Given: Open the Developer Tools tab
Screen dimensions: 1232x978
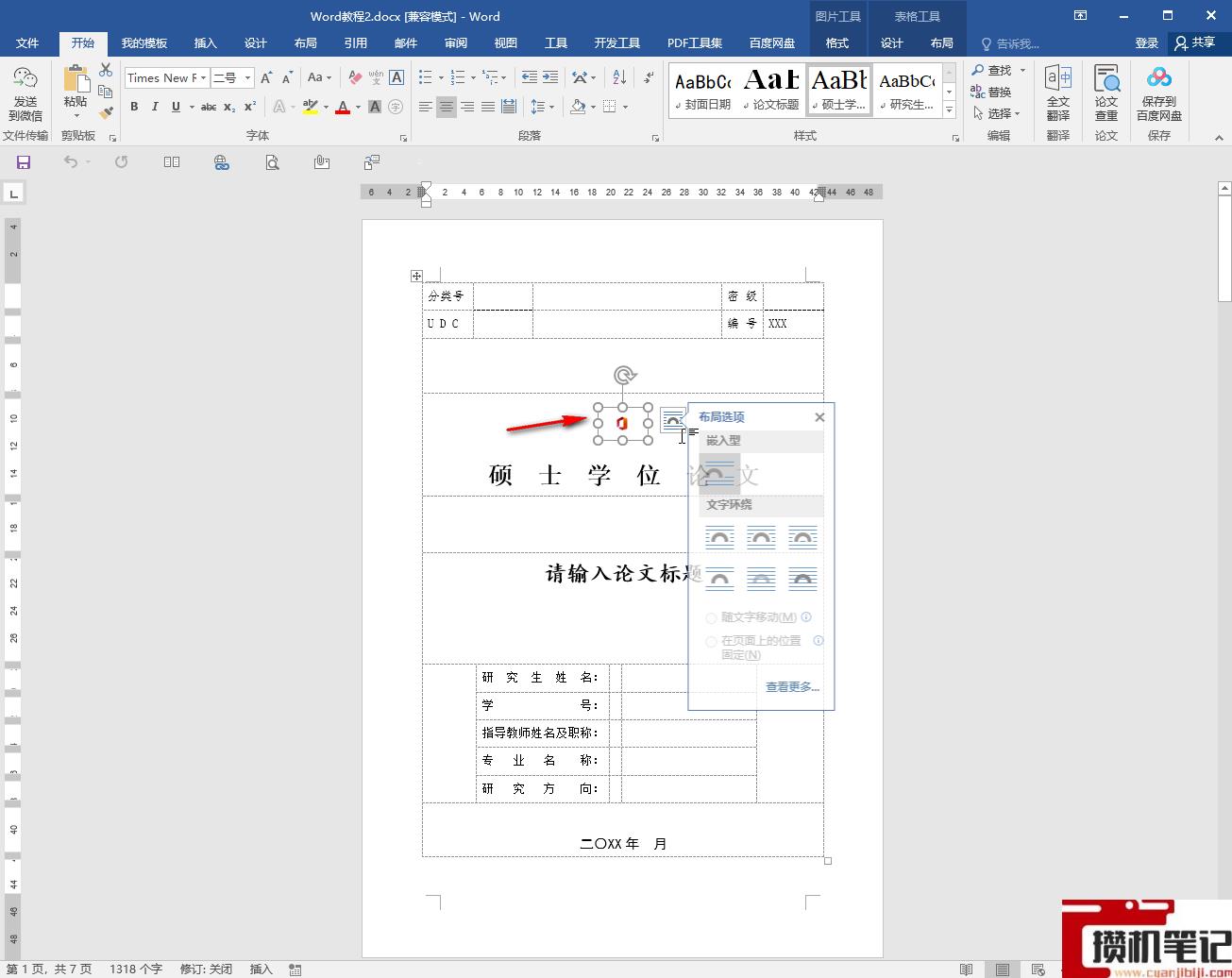Looking at the screenshot, I should click(x=617, y=43).
